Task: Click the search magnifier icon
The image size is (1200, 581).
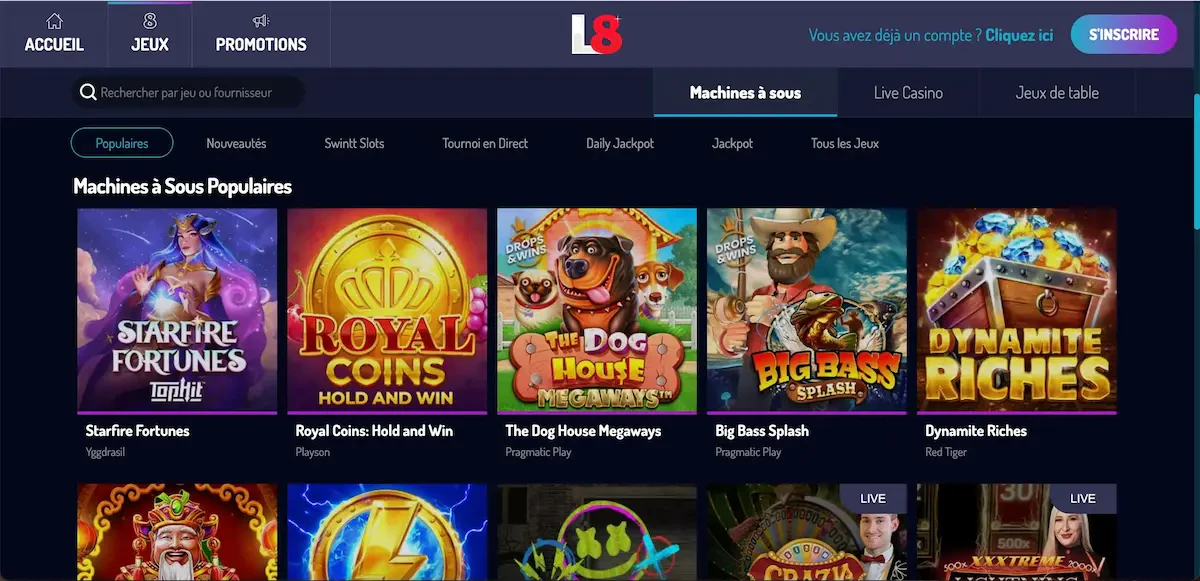Action: pyautogui.click(x=89, y=93)
